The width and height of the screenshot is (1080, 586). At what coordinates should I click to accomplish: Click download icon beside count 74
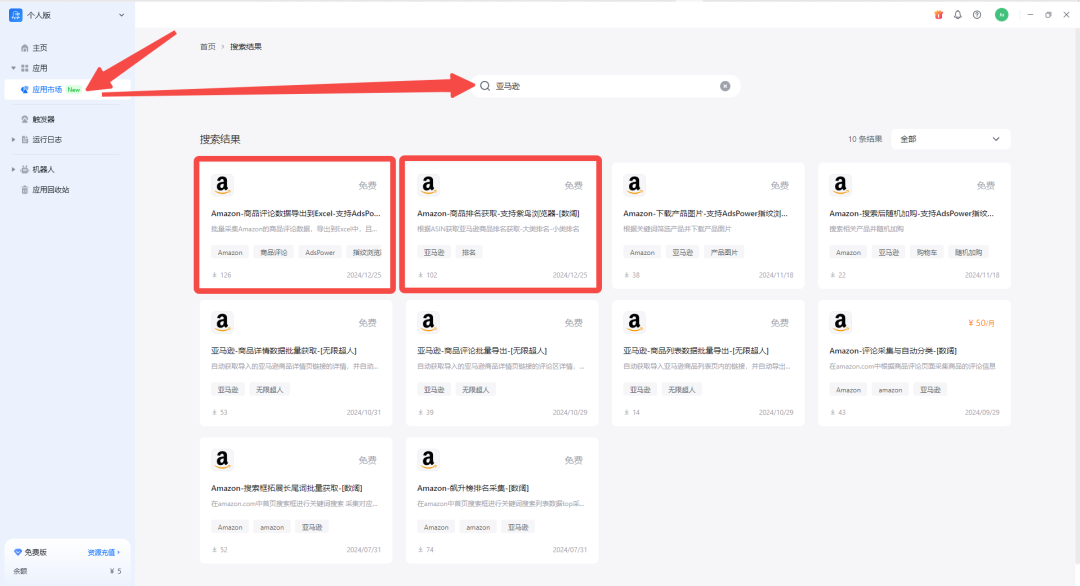tap(420, 550)
